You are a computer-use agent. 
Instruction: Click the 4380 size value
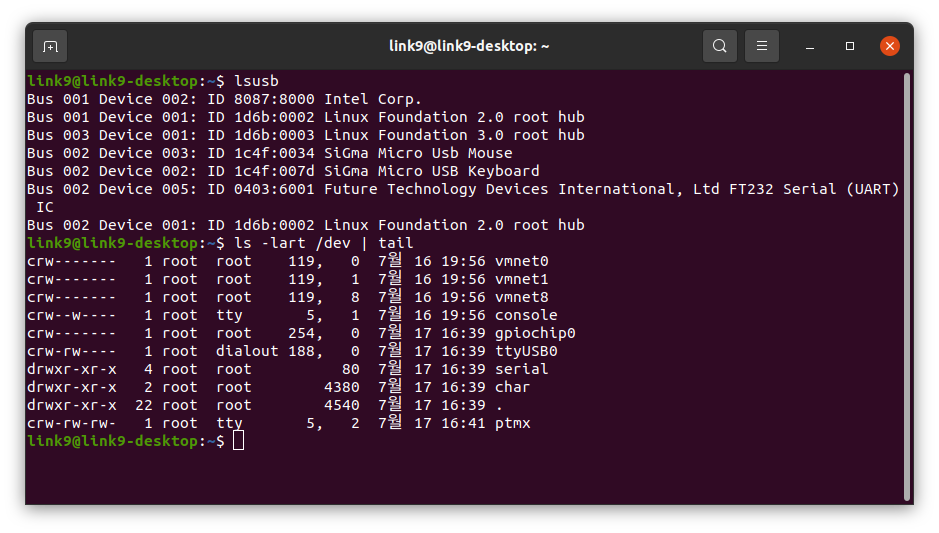(x=341, y=387)
